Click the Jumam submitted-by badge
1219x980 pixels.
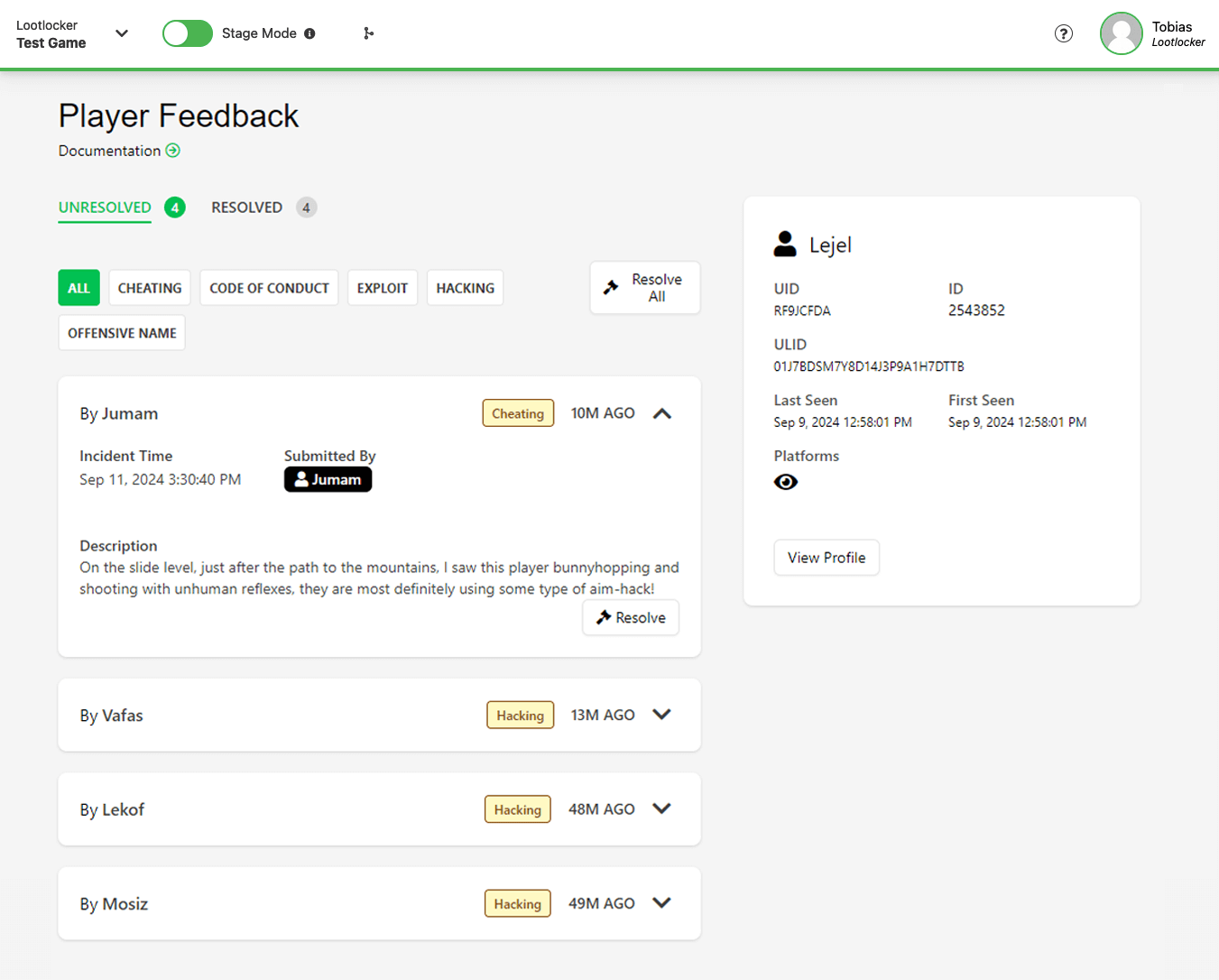coord(328,479)
